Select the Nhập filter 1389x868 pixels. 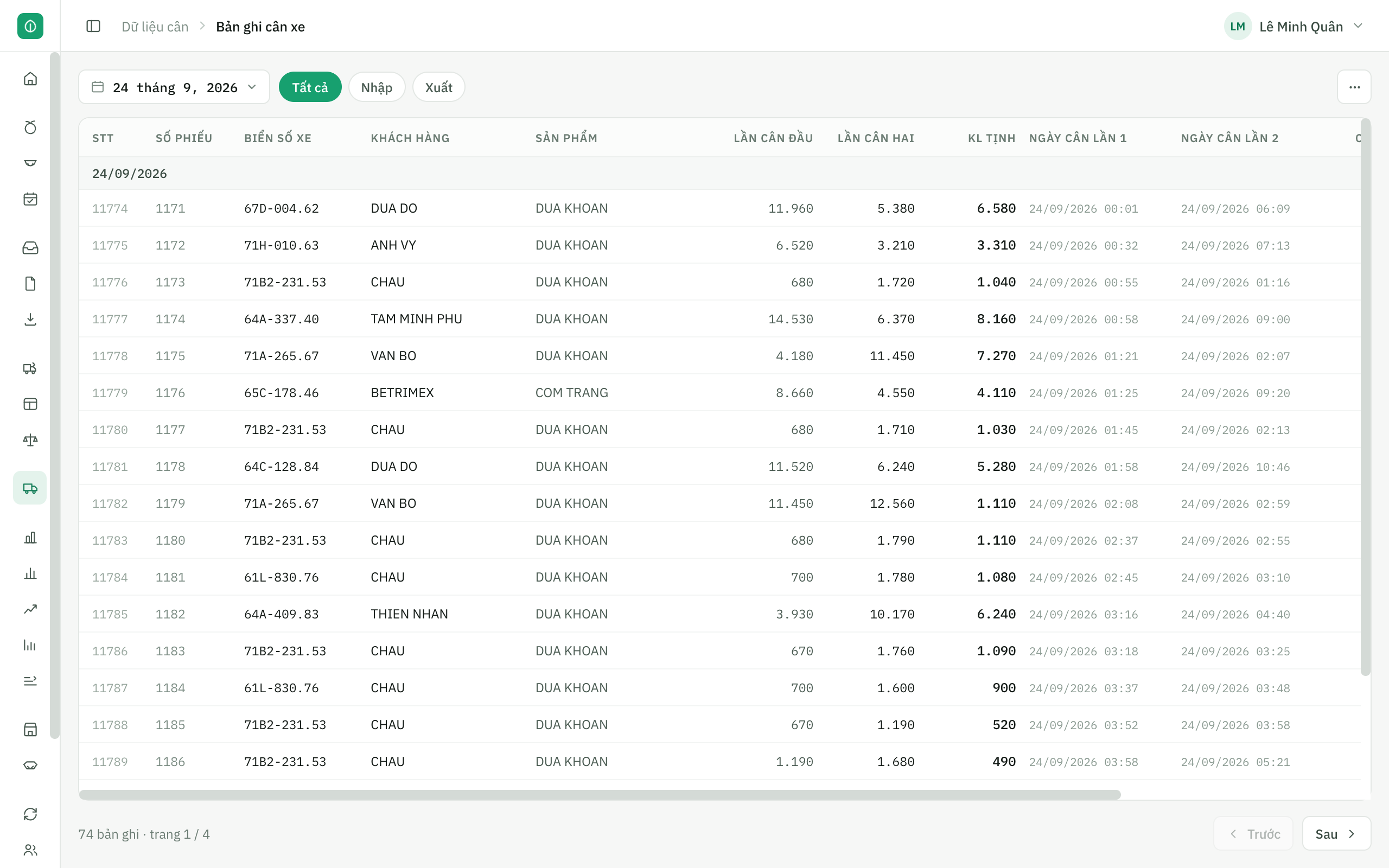point(377,87)
